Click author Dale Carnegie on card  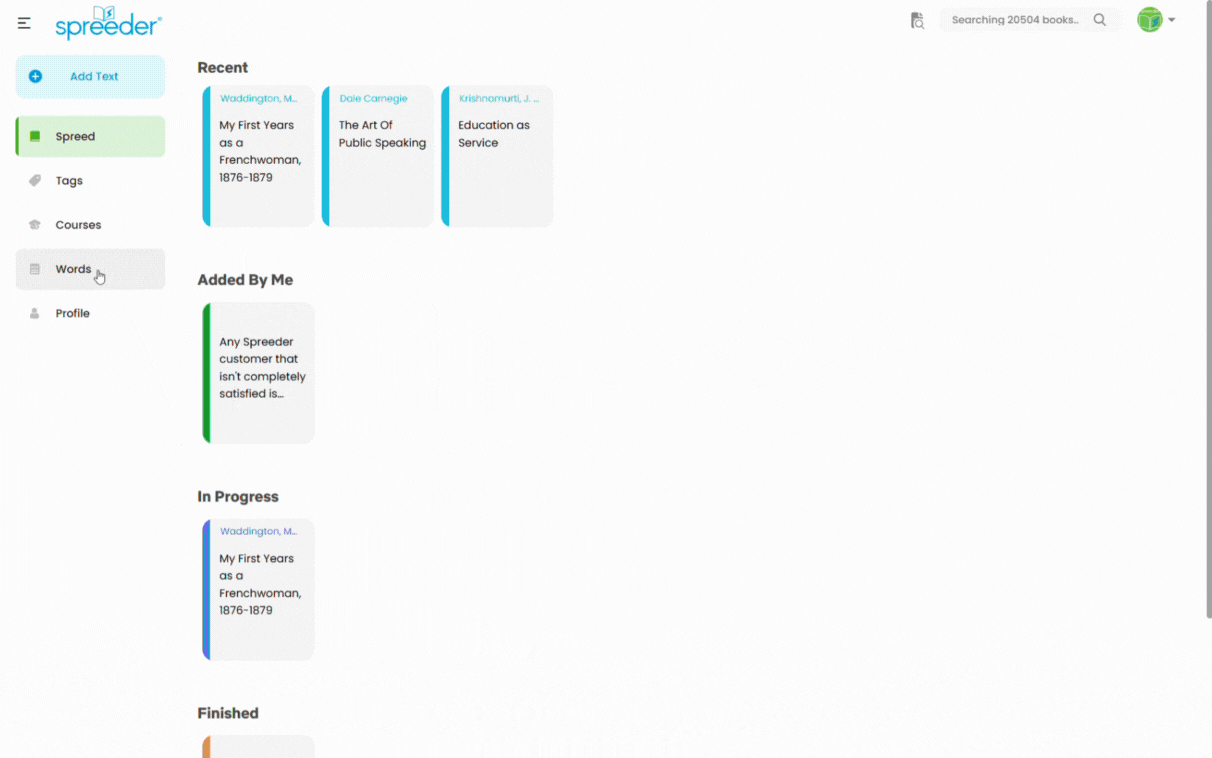coord(373,99)
